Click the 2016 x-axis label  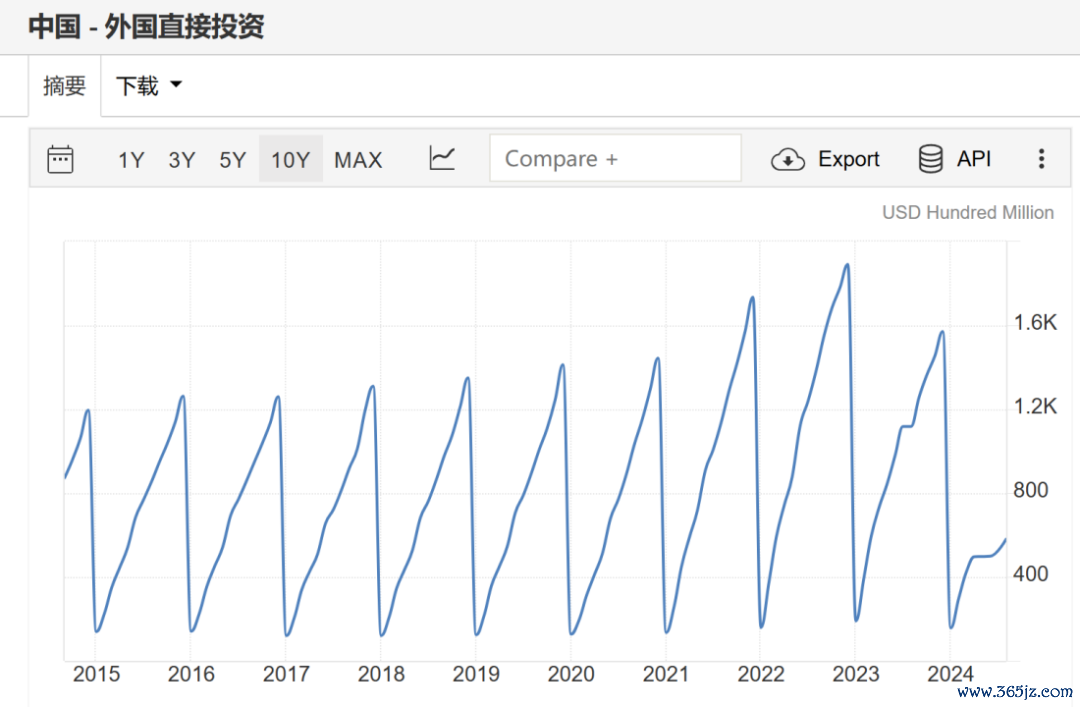tap(191, 674)
